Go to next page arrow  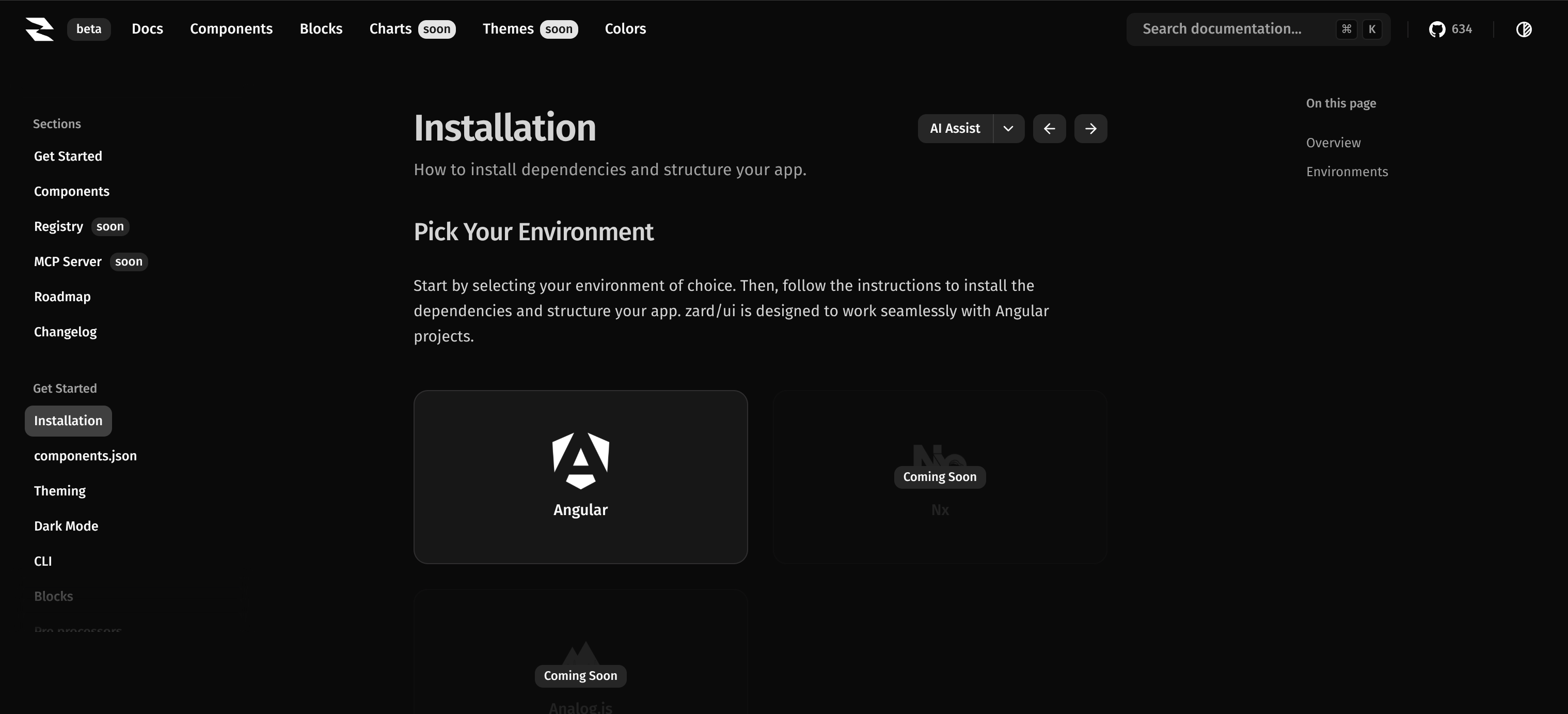pyautogui.click(x=1090, y=129)
